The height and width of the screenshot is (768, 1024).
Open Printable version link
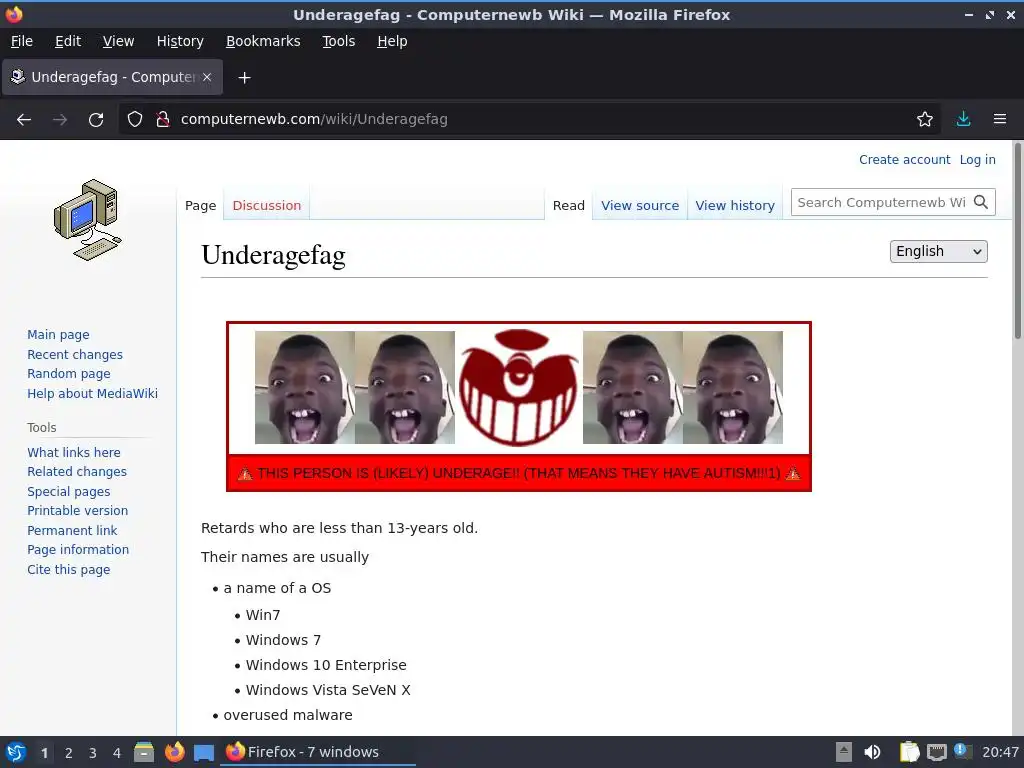click(x=78, y=511)
